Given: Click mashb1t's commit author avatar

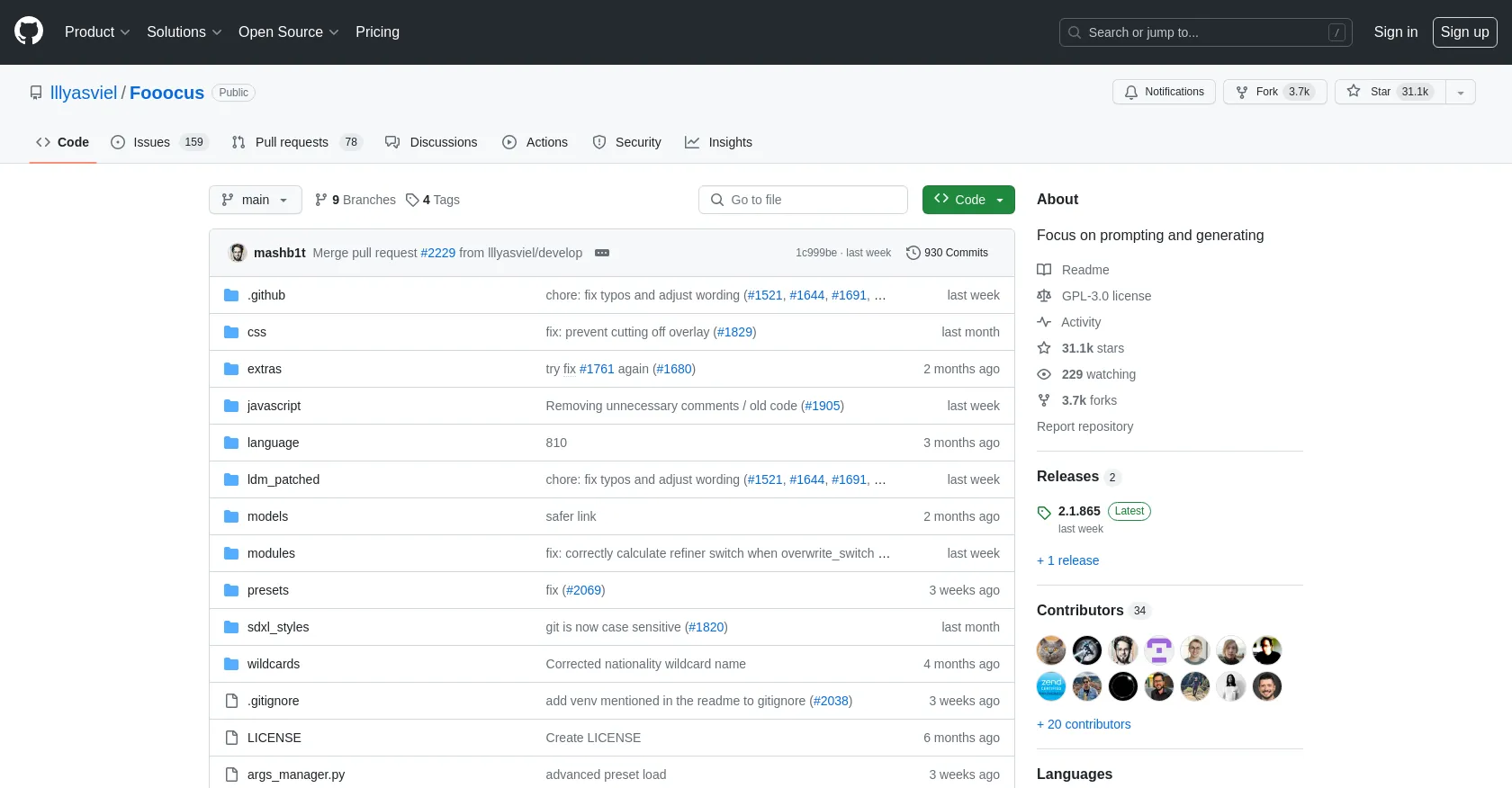Looking at the screenshot, I should (x=238, y=253).
